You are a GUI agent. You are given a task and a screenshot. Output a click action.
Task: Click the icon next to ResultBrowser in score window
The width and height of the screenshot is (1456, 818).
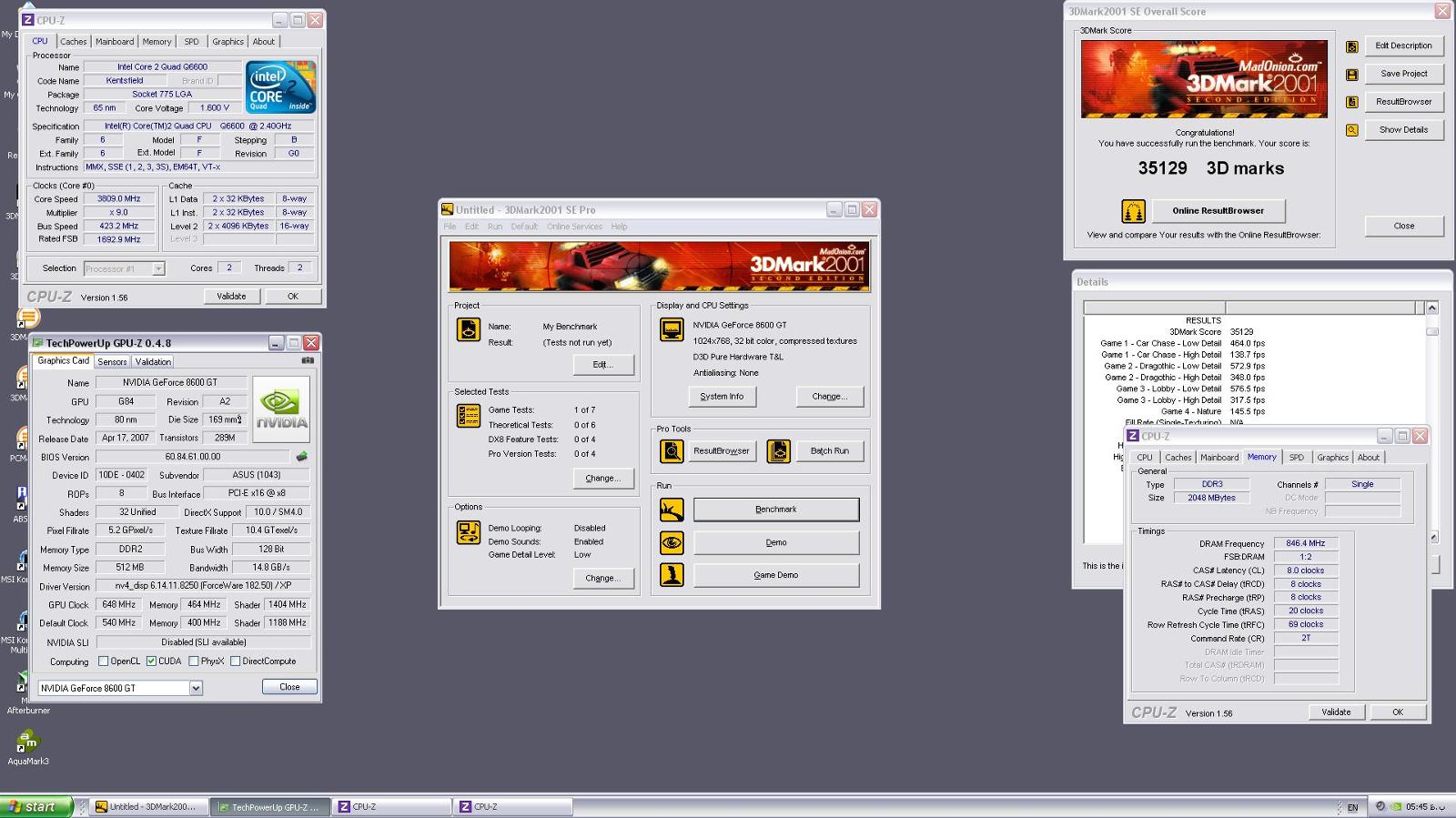[x=1352, y=102]
